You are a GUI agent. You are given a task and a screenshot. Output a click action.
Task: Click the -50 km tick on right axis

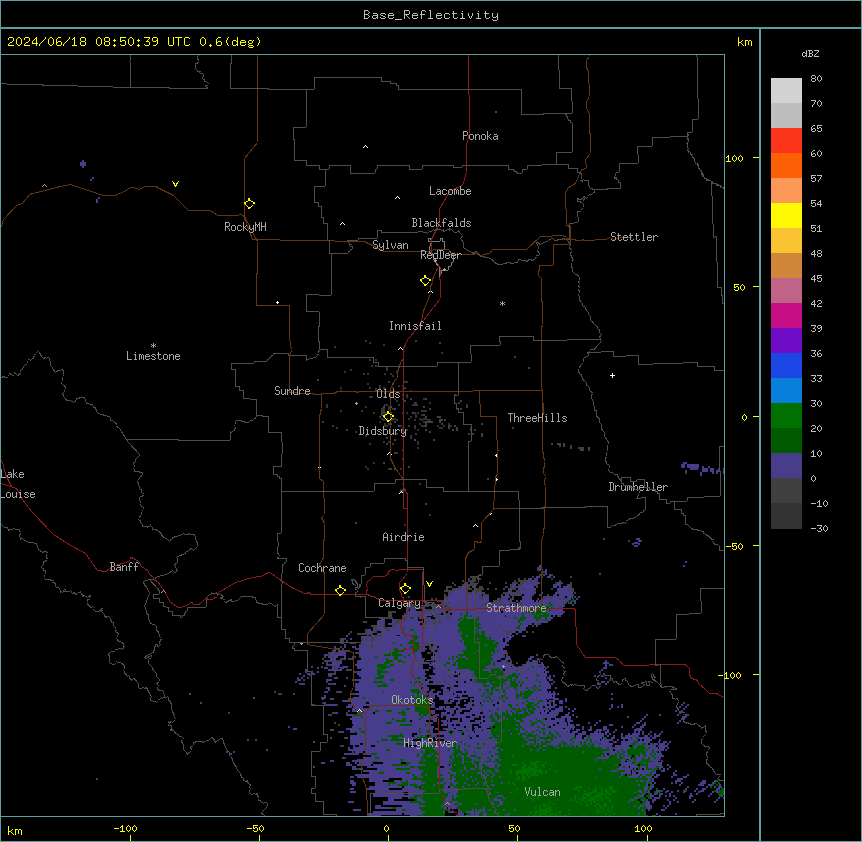tap(734, 546)
